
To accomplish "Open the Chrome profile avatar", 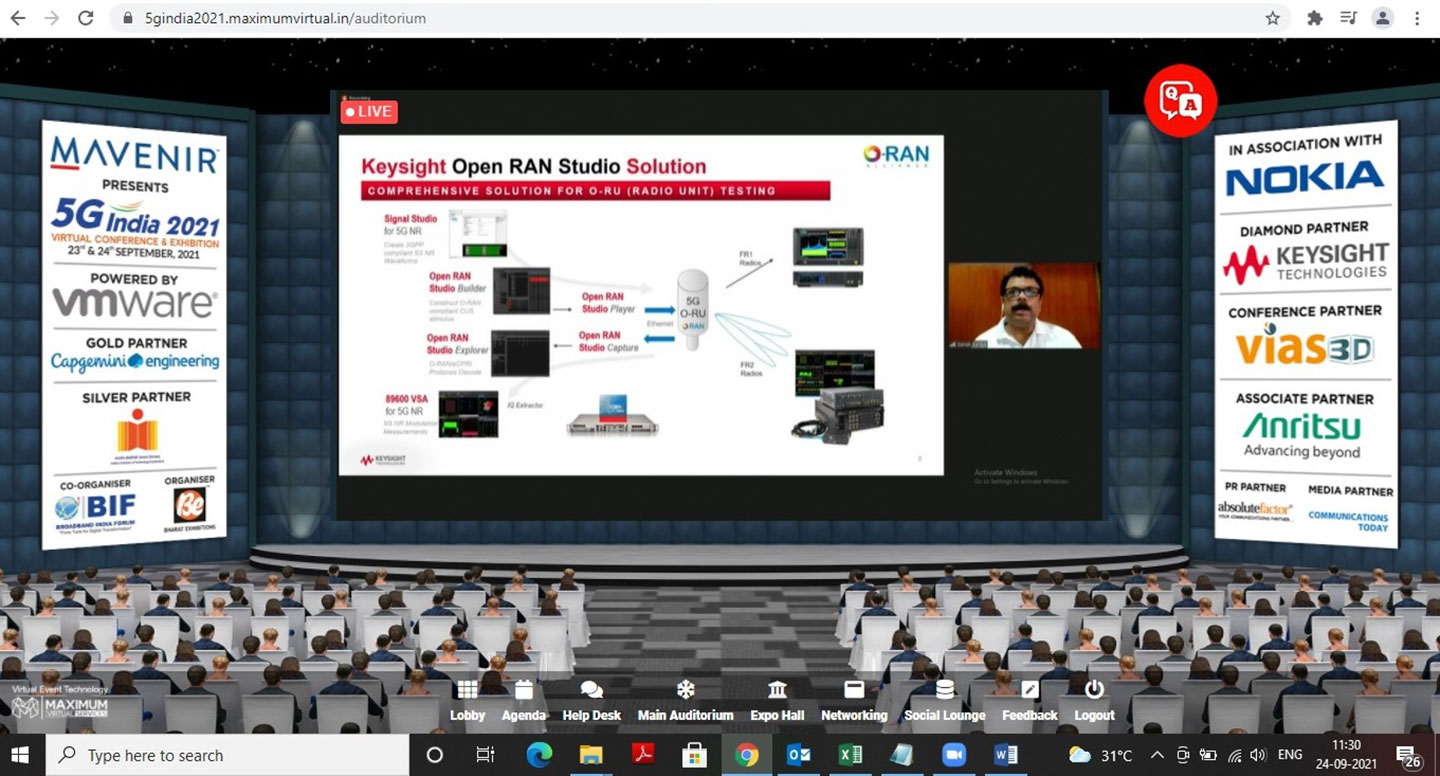I will [x=1383, y=18].
